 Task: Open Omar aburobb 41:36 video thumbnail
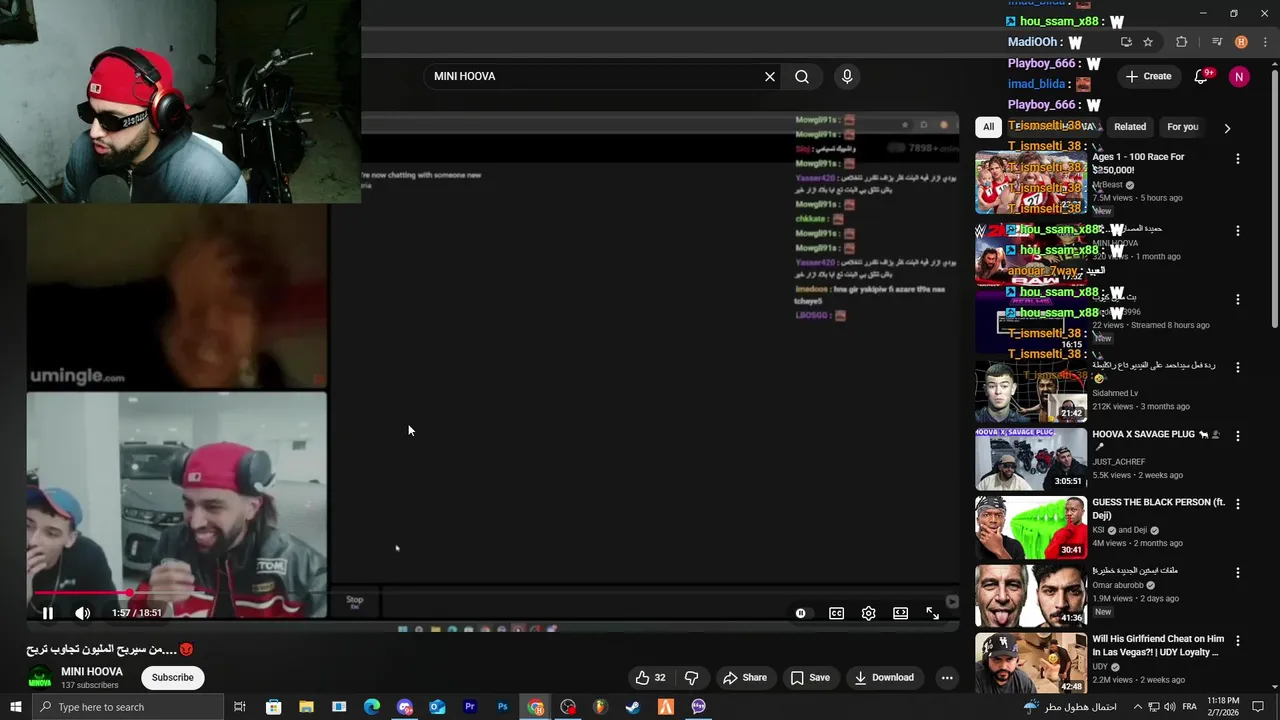pos(1031,595)
